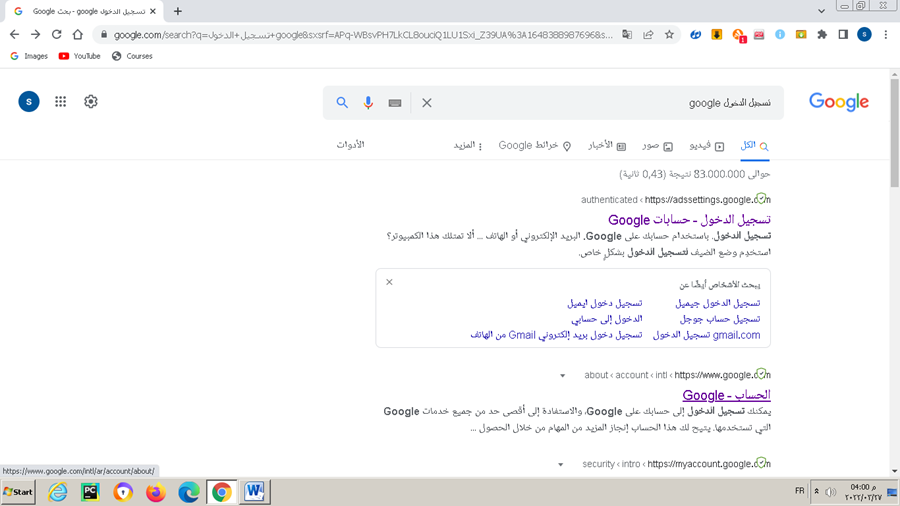Open the Courses bookmark
This screenshot has width=900, height=506.
[133, 56]
